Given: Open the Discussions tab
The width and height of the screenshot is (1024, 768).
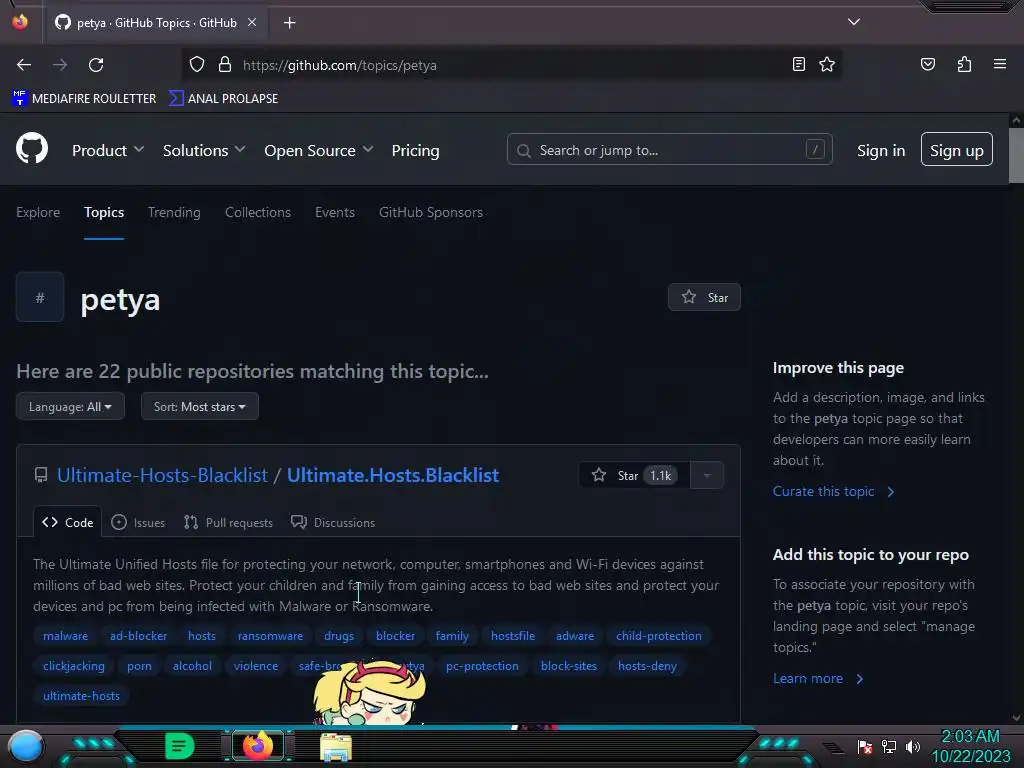Looking at the screenshot, I should coord(333,522).
